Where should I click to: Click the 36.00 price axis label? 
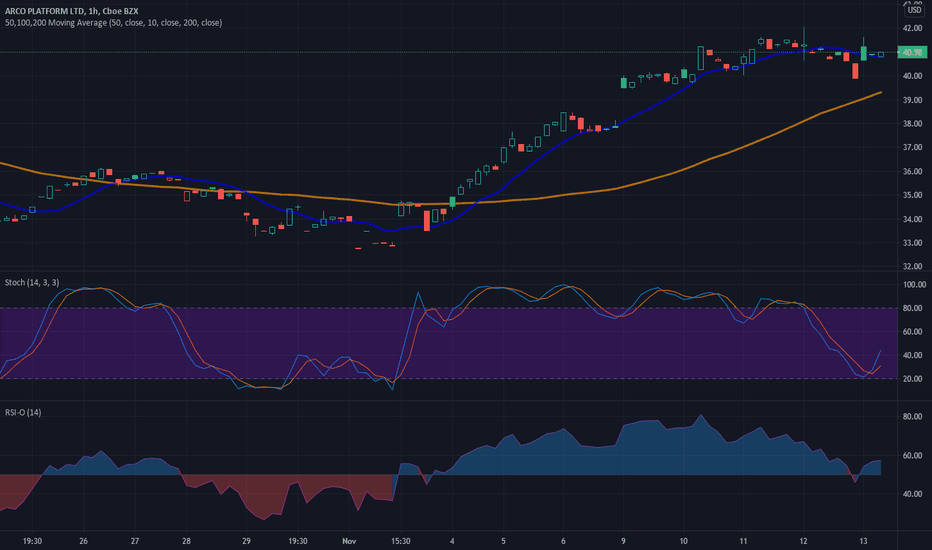pyautogui.click(x=912, y=171)
